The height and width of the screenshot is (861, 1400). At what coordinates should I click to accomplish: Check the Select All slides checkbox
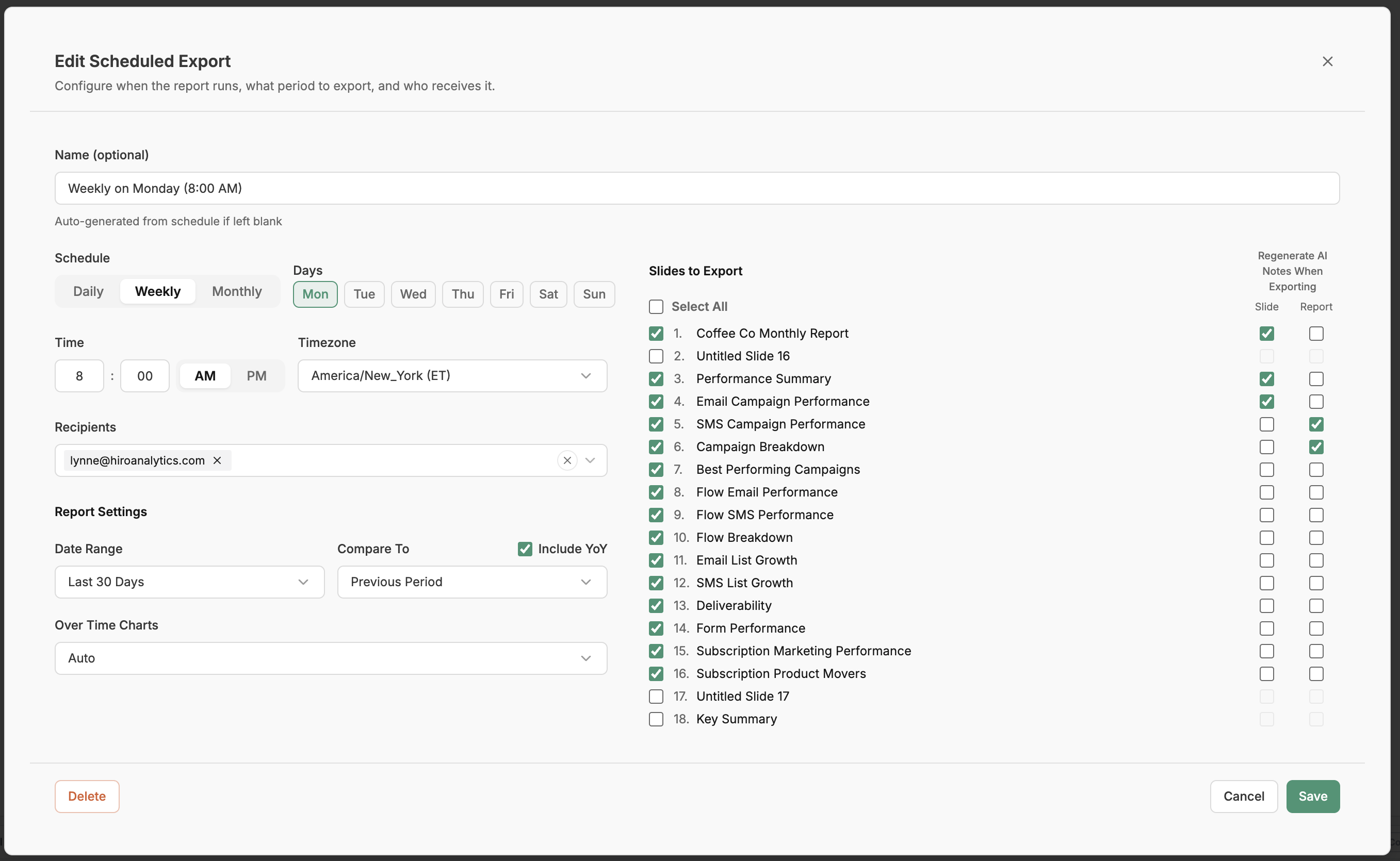(656, 306)
